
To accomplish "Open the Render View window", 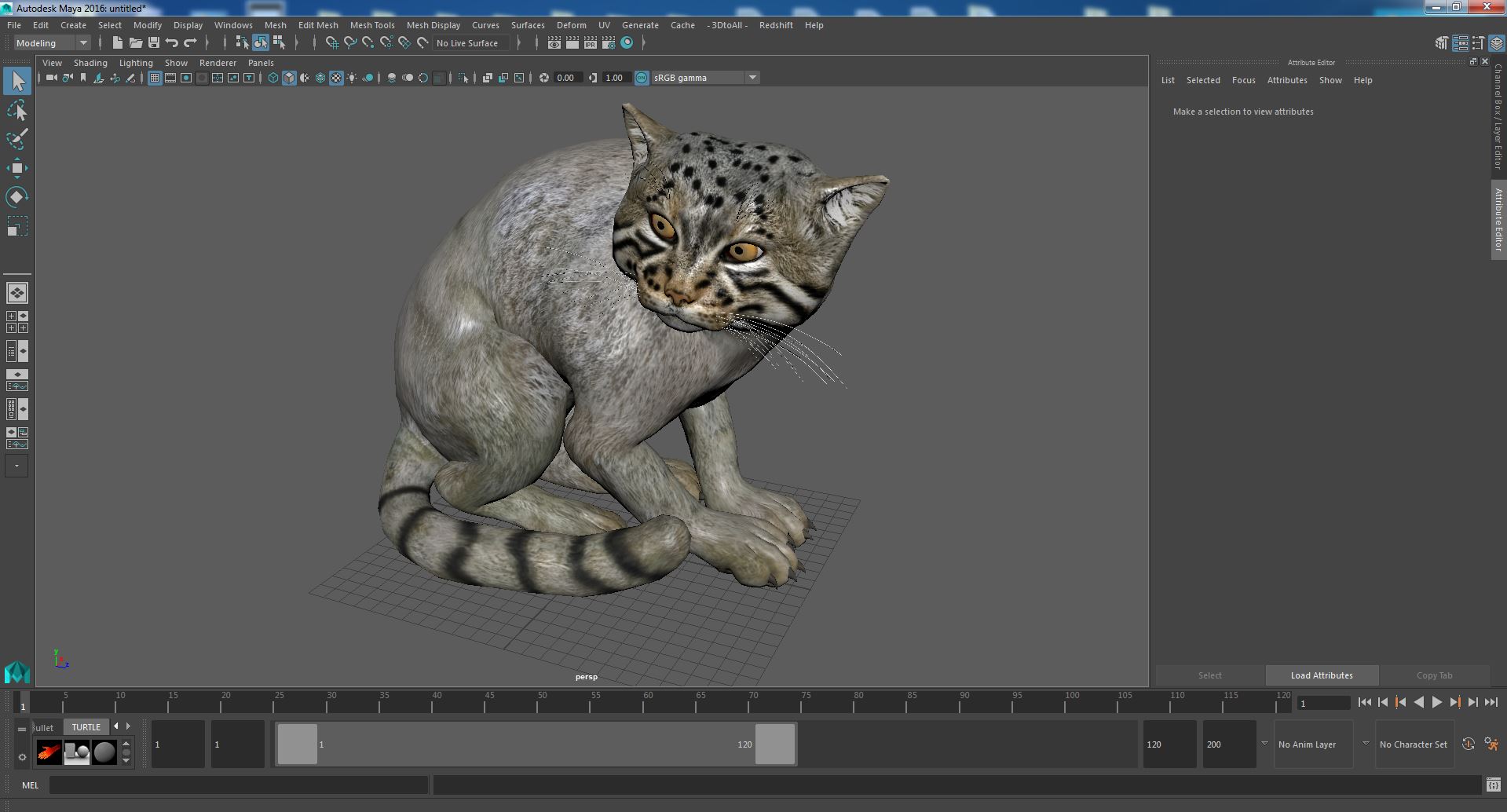I will pyautogui.click(x=554, y=43).
